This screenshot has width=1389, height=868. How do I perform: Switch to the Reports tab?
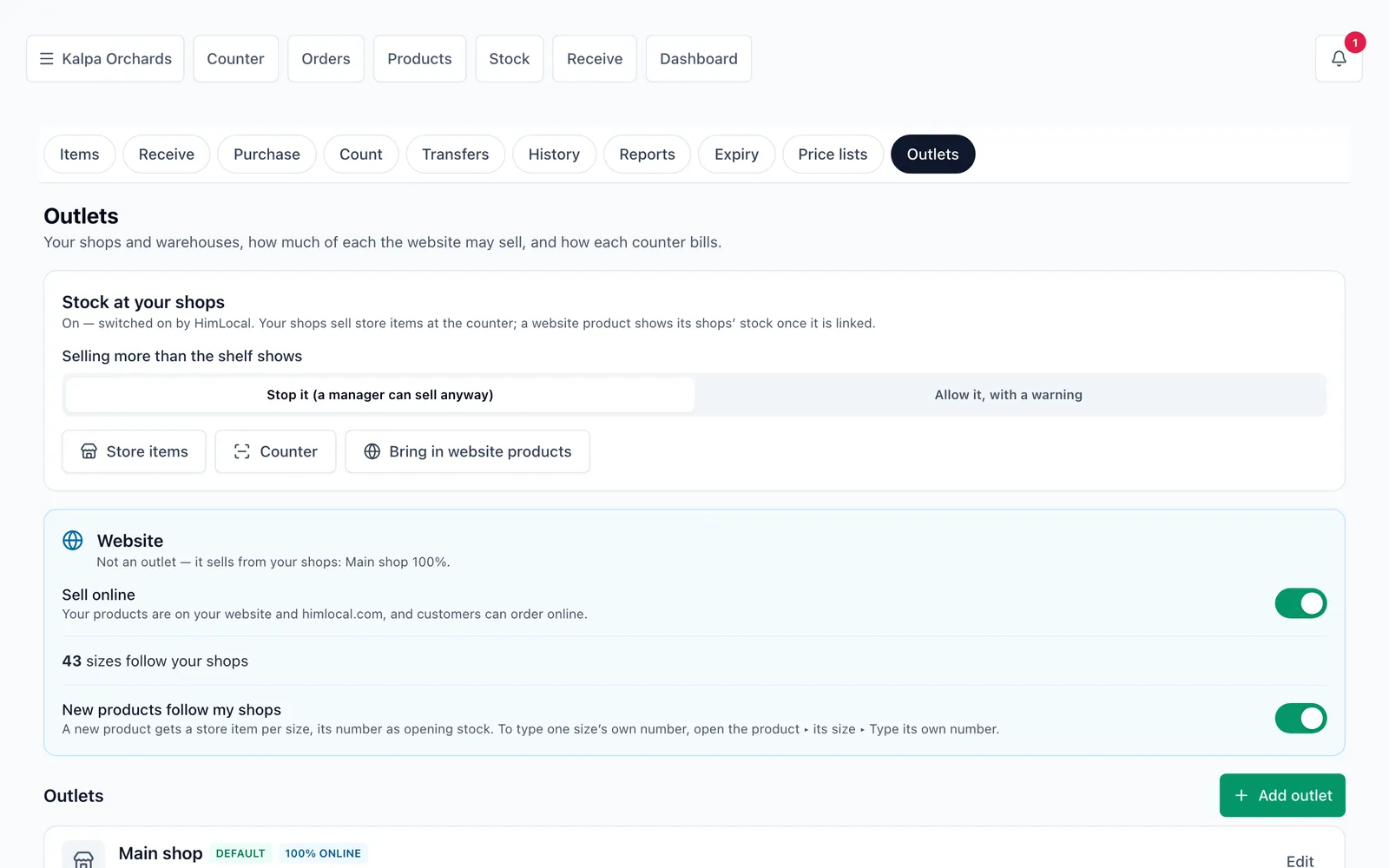coord(647,155)
